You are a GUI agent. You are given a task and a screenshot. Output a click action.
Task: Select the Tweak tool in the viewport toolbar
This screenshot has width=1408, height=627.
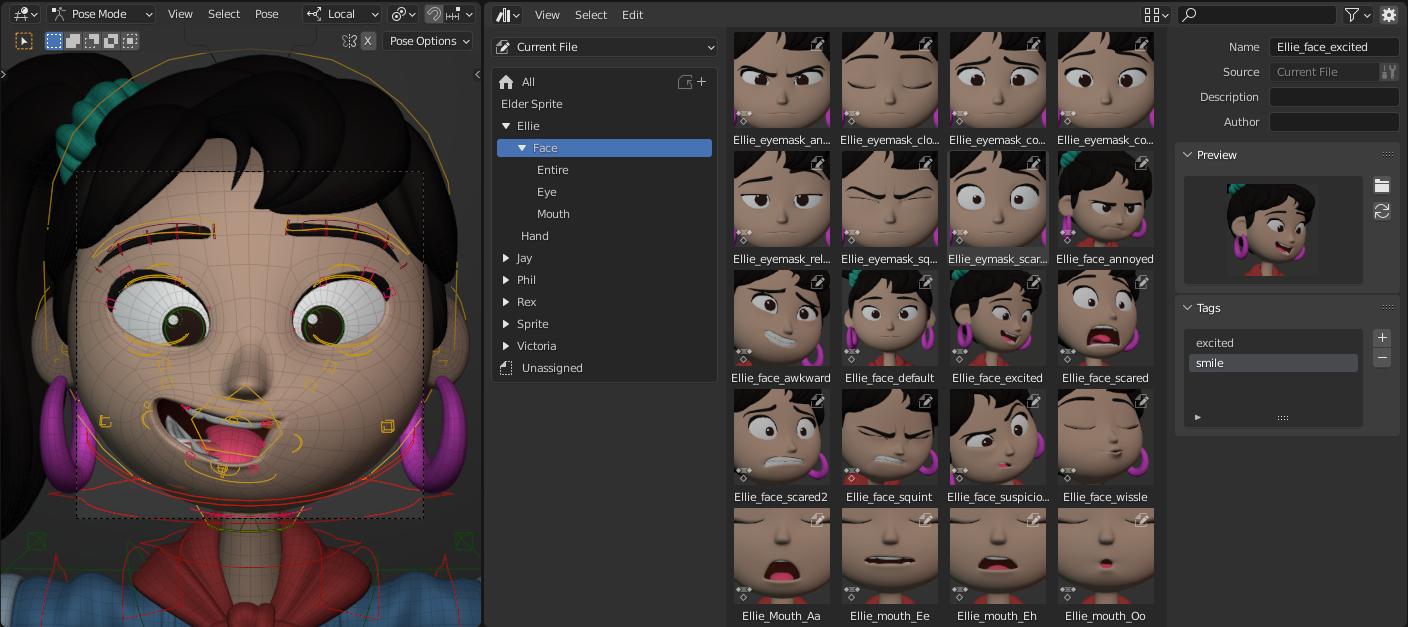tap(24, 41)
